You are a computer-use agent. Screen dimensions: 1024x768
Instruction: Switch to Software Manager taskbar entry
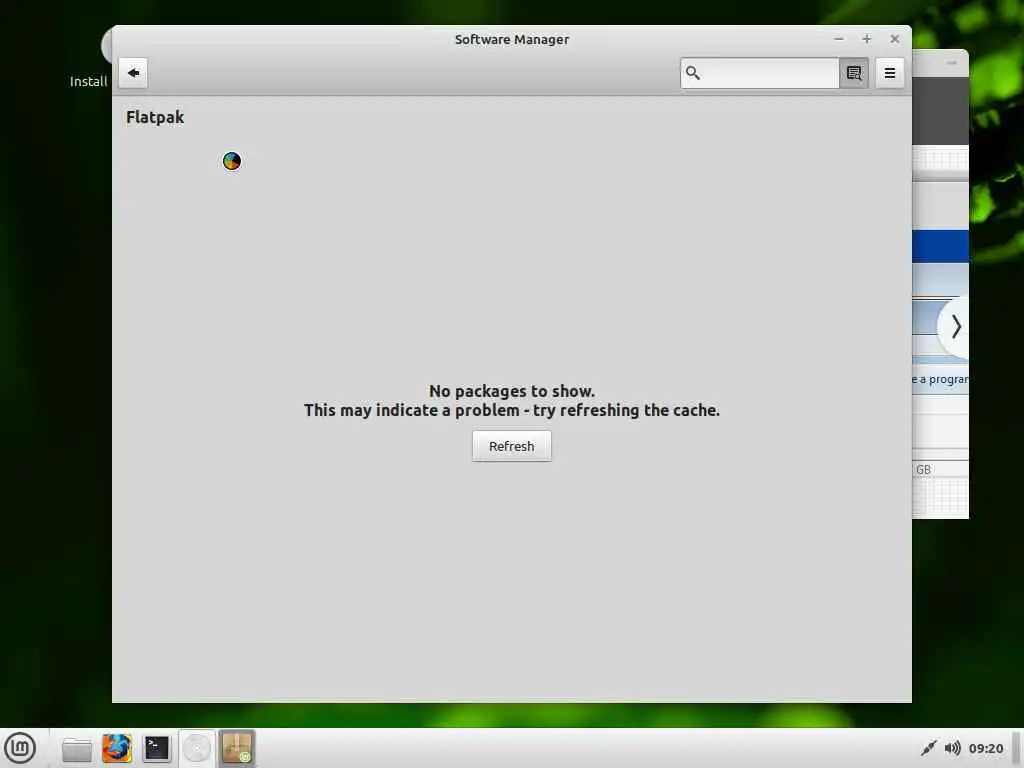tap(236, 748)
